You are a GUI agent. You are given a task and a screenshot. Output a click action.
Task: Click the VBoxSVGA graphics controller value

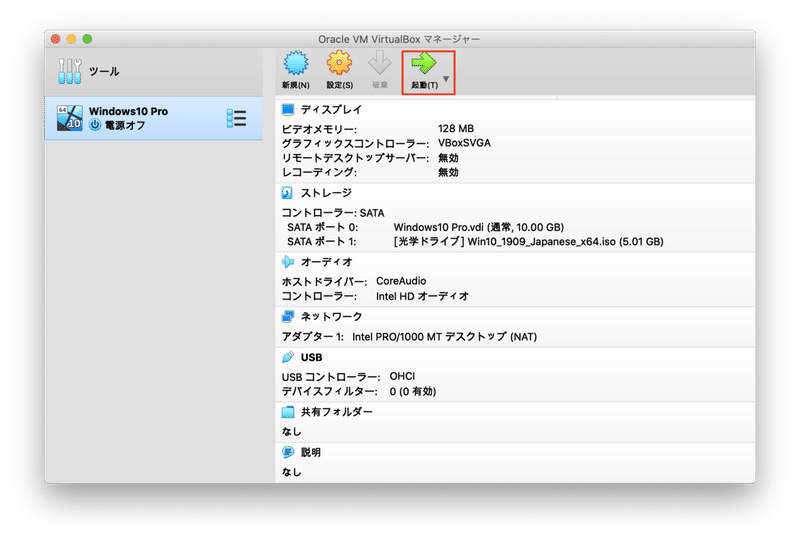464,143
